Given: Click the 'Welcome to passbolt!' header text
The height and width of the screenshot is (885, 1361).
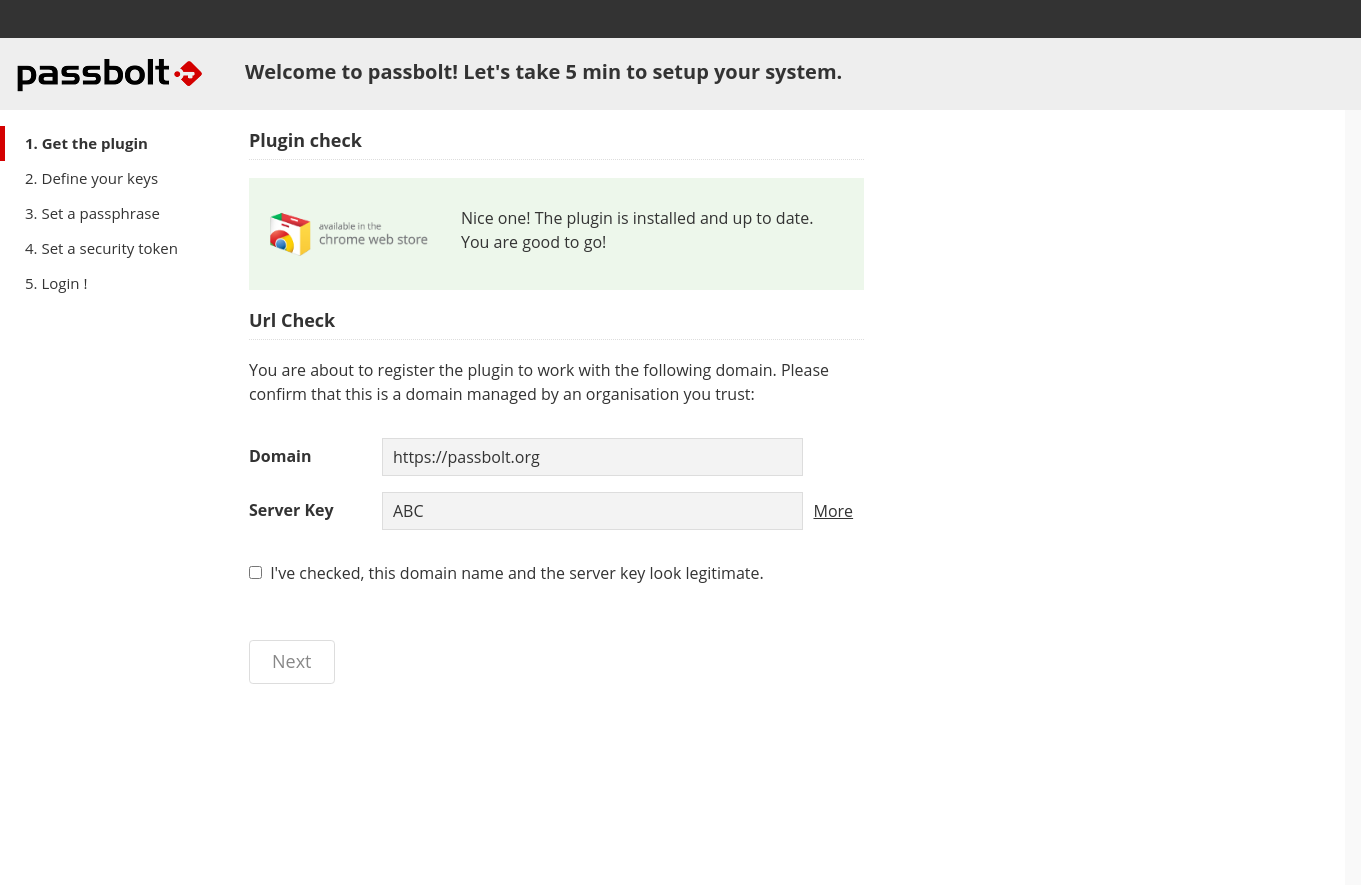Looking at the screenshot, I should point(543,72).
